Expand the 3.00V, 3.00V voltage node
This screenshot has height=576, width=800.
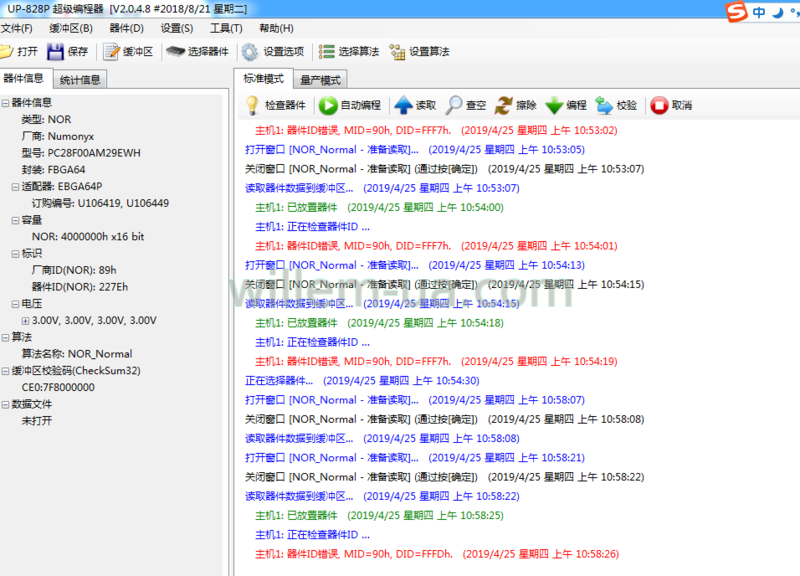click(x=25, y=321)
